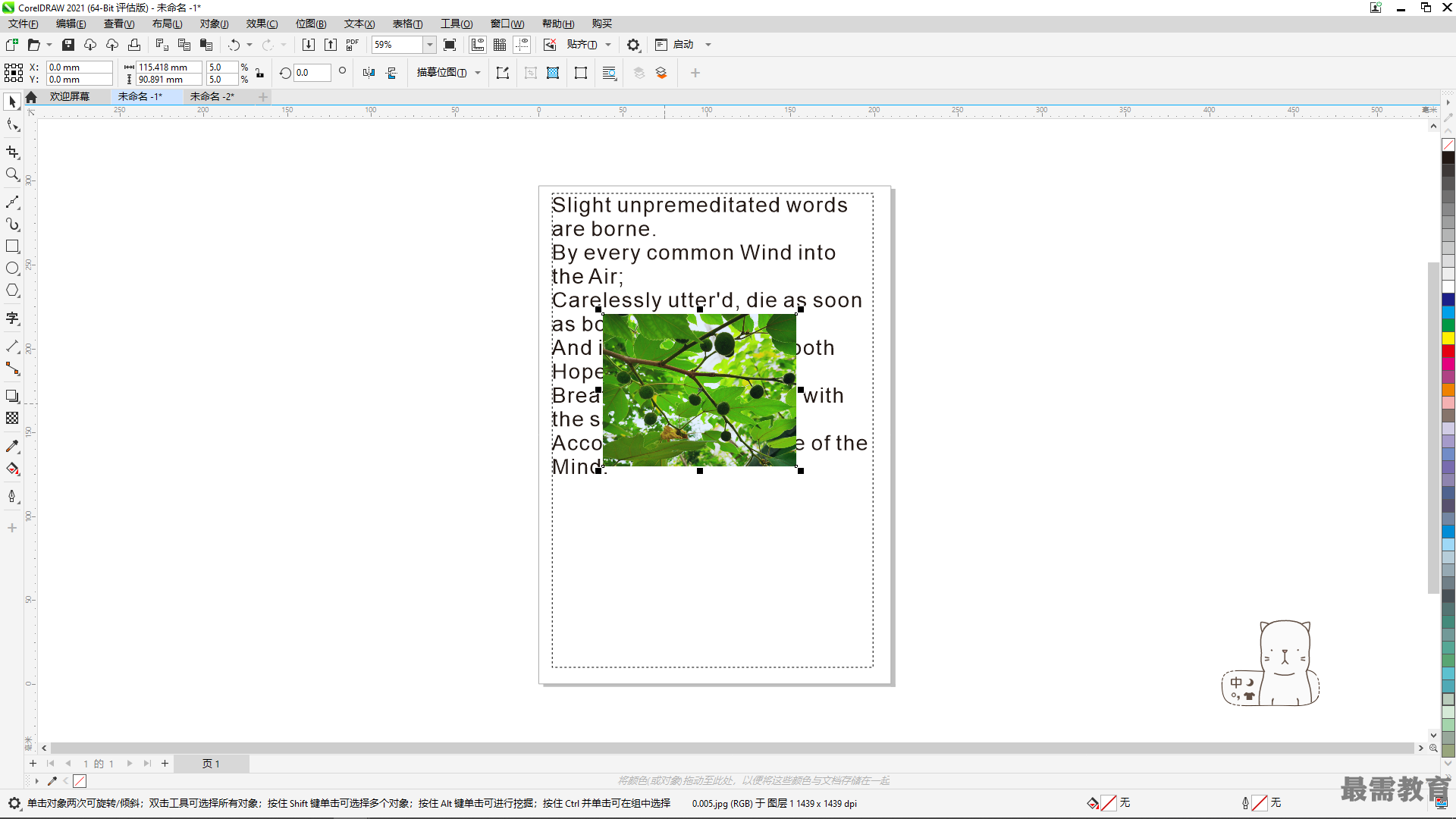Open the 文本 (Text) menu
The height and width of the screenshot is (819, 1456).
pyautogui.click(x=359, y=24)
